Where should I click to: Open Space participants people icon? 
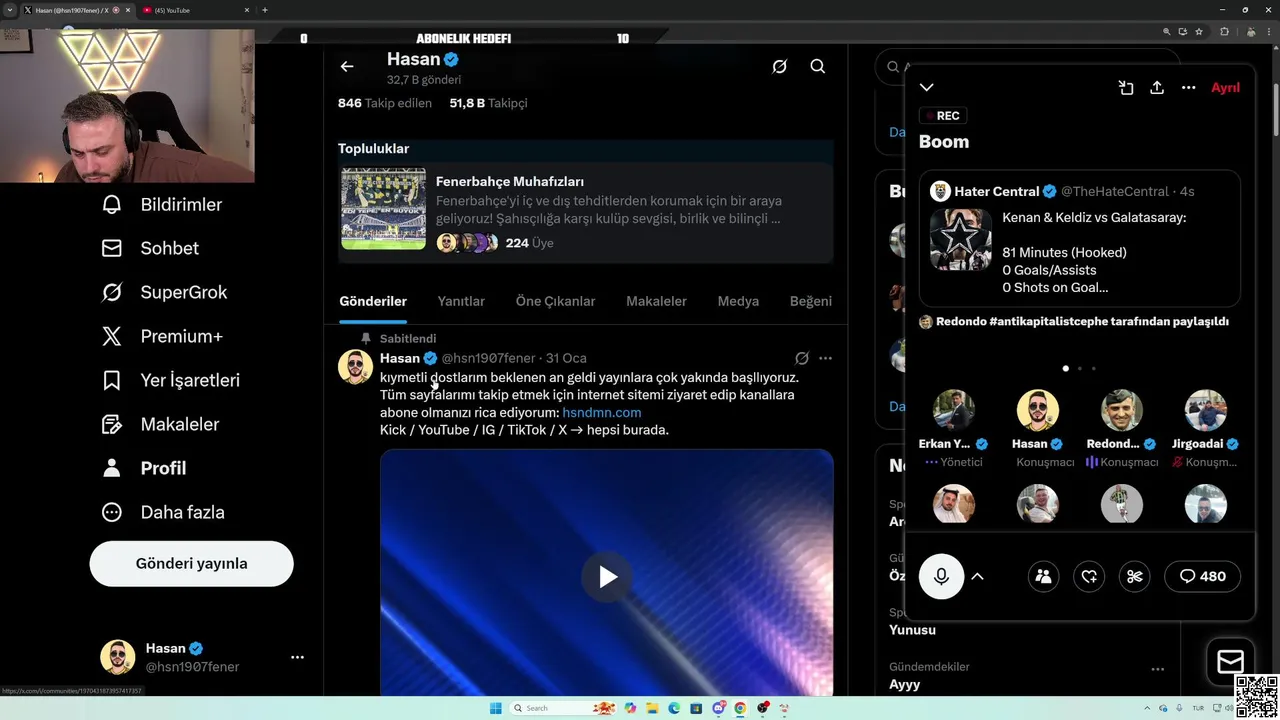pyautogui.click(x=1043, y=576)
